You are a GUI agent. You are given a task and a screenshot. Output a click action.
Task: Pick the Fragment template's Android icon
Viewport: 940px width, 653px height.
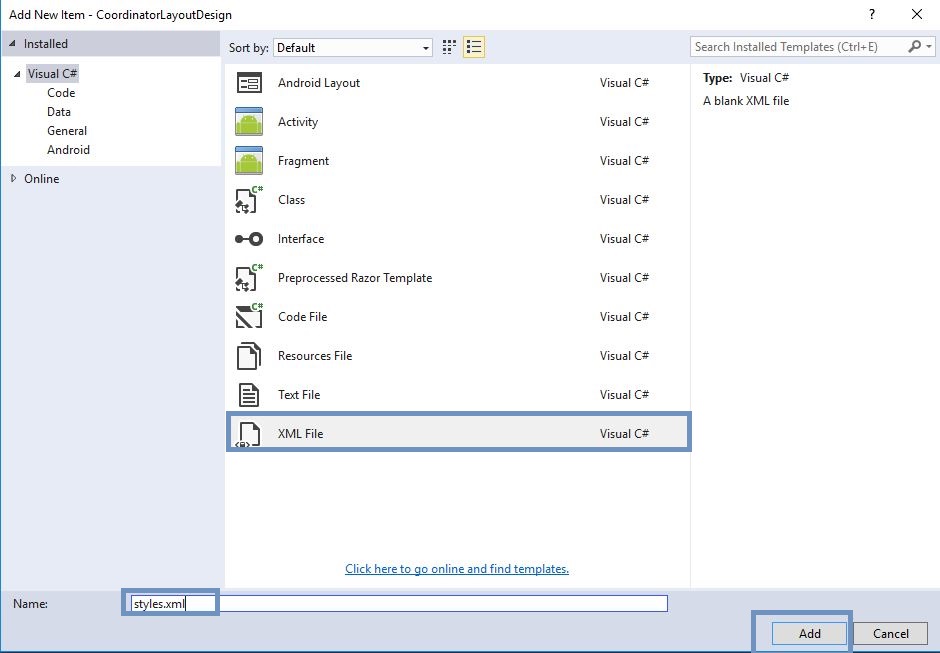(x=249, y=161)
